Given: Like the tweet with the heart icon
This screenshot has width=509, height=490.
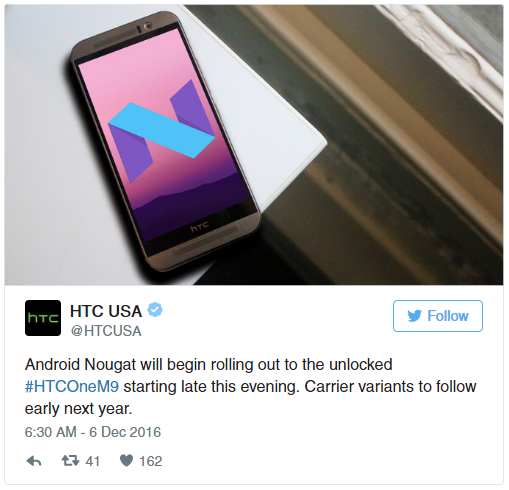Looking at the screenshot, I should (126, 461).
